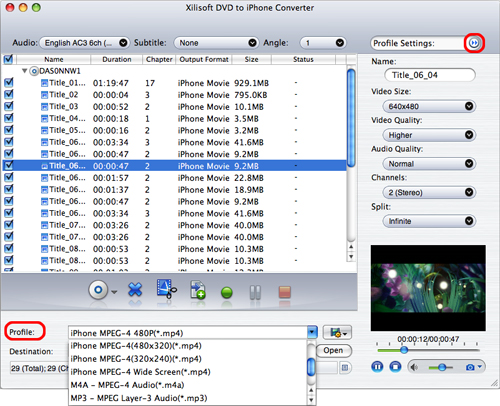This screenshot has height=406, width=500.
Task: Sort by the Name column header
Action: [54, 59]
